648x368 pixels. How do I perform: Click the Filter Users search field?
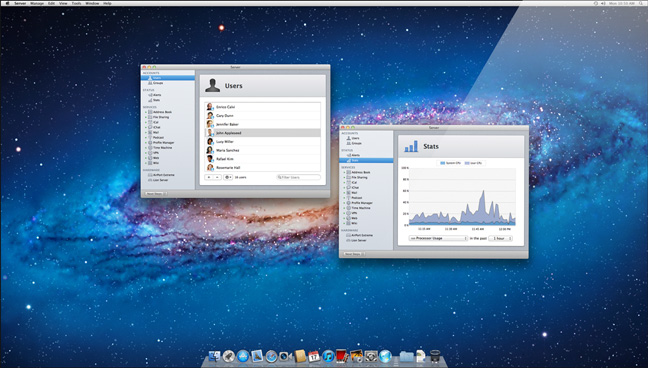click(298, 177)
